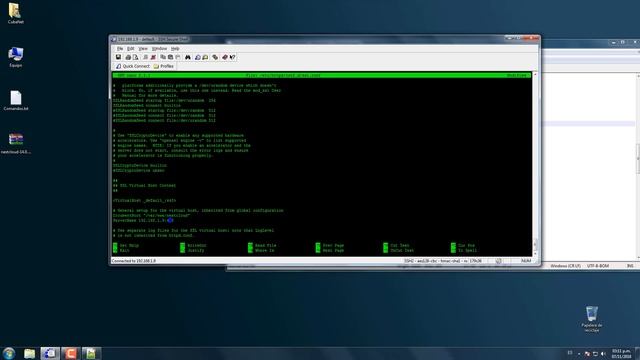Click the NUM indicator in SSH status bar

click(526, 260)
